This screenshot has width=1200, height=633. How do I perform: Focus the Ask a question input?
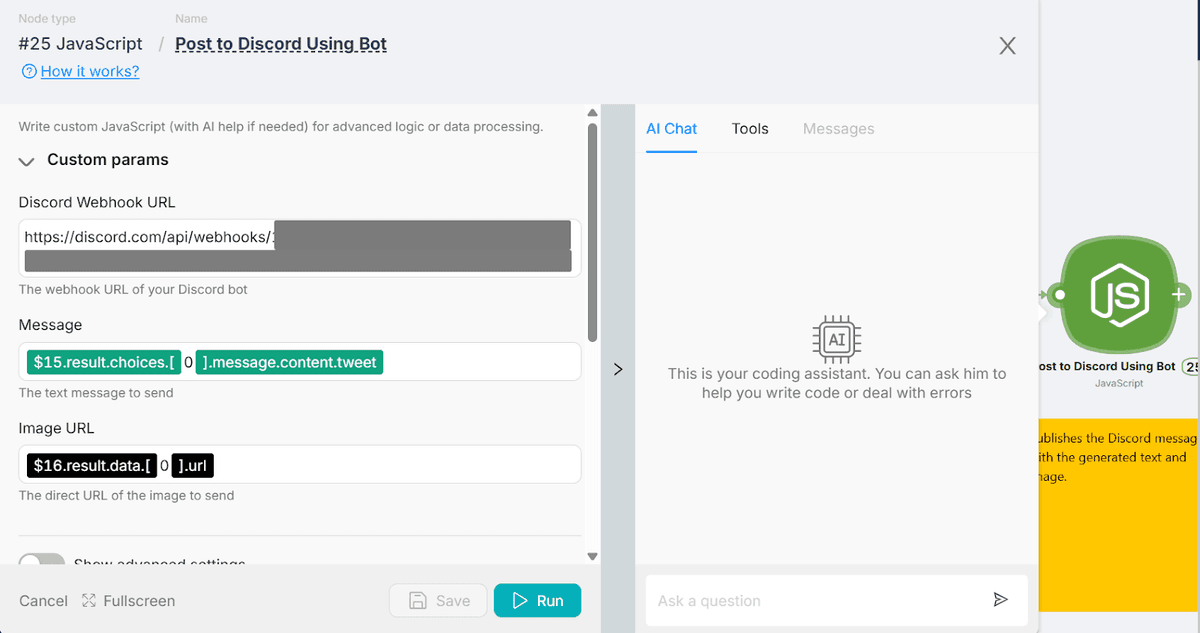point(815,601)
